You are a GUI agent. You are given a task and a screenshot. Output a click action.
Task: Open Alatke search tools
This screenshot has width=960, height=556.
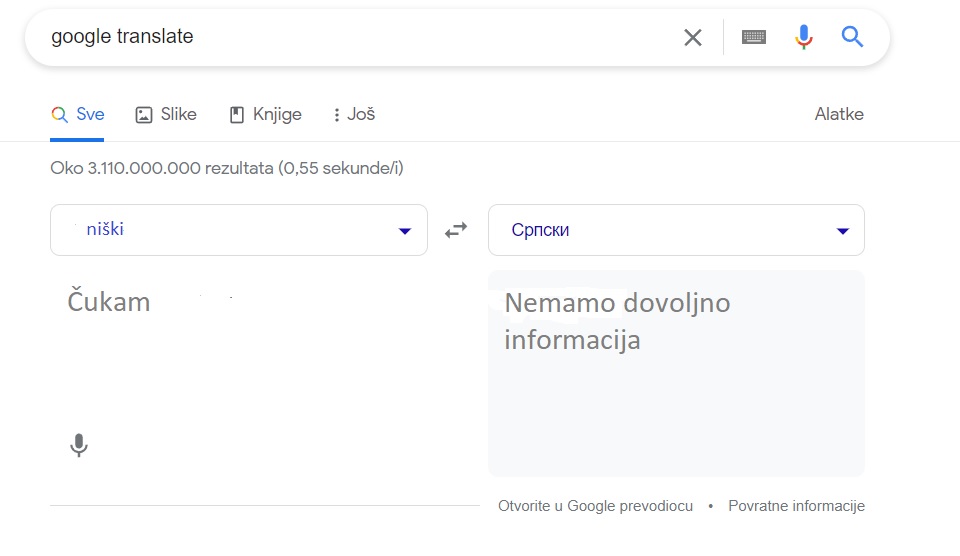click(x=839, y=115)
